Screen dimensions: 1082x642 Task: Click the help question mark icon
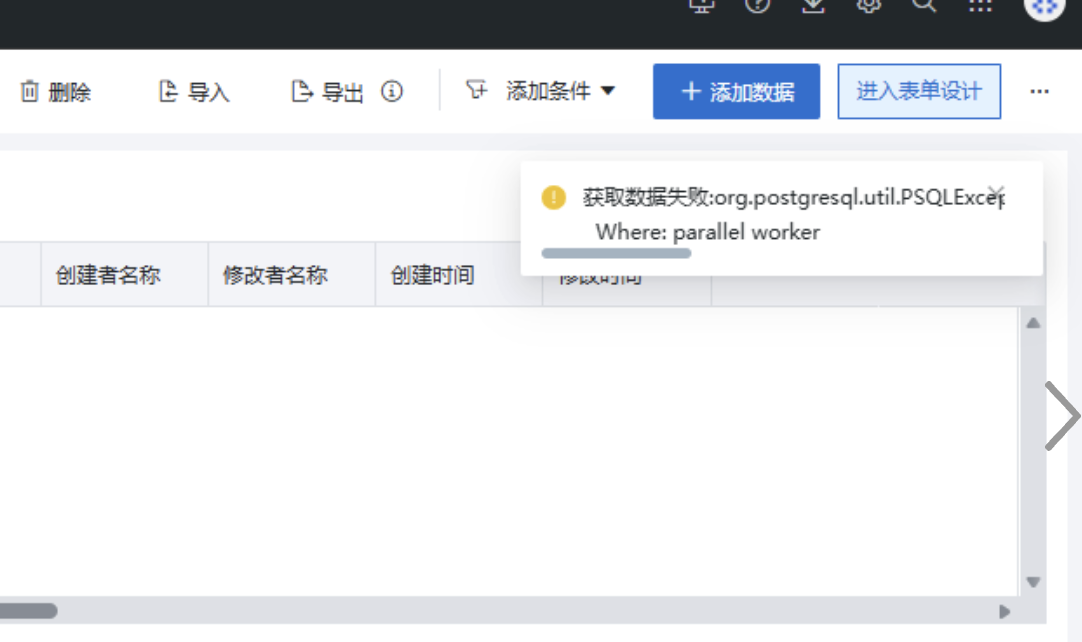click(757, 6)
